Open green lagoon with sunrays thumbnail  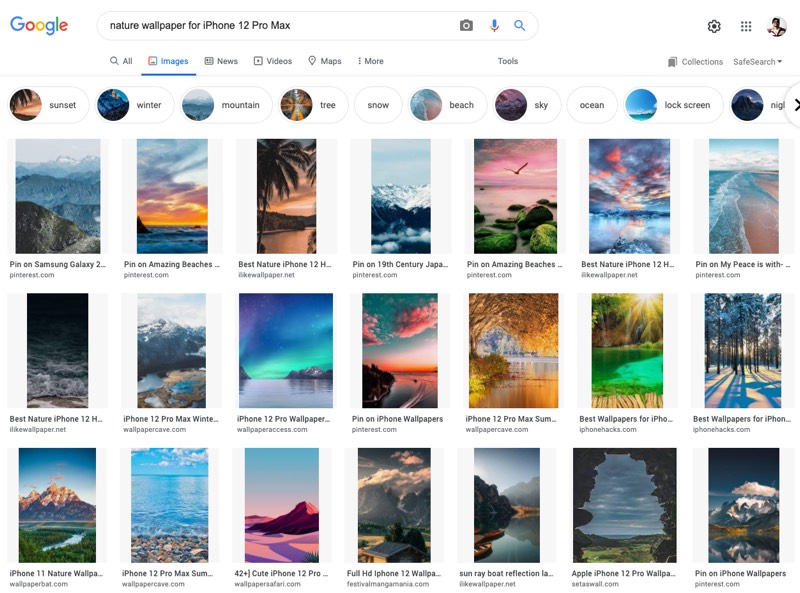(x=628, y=351)
